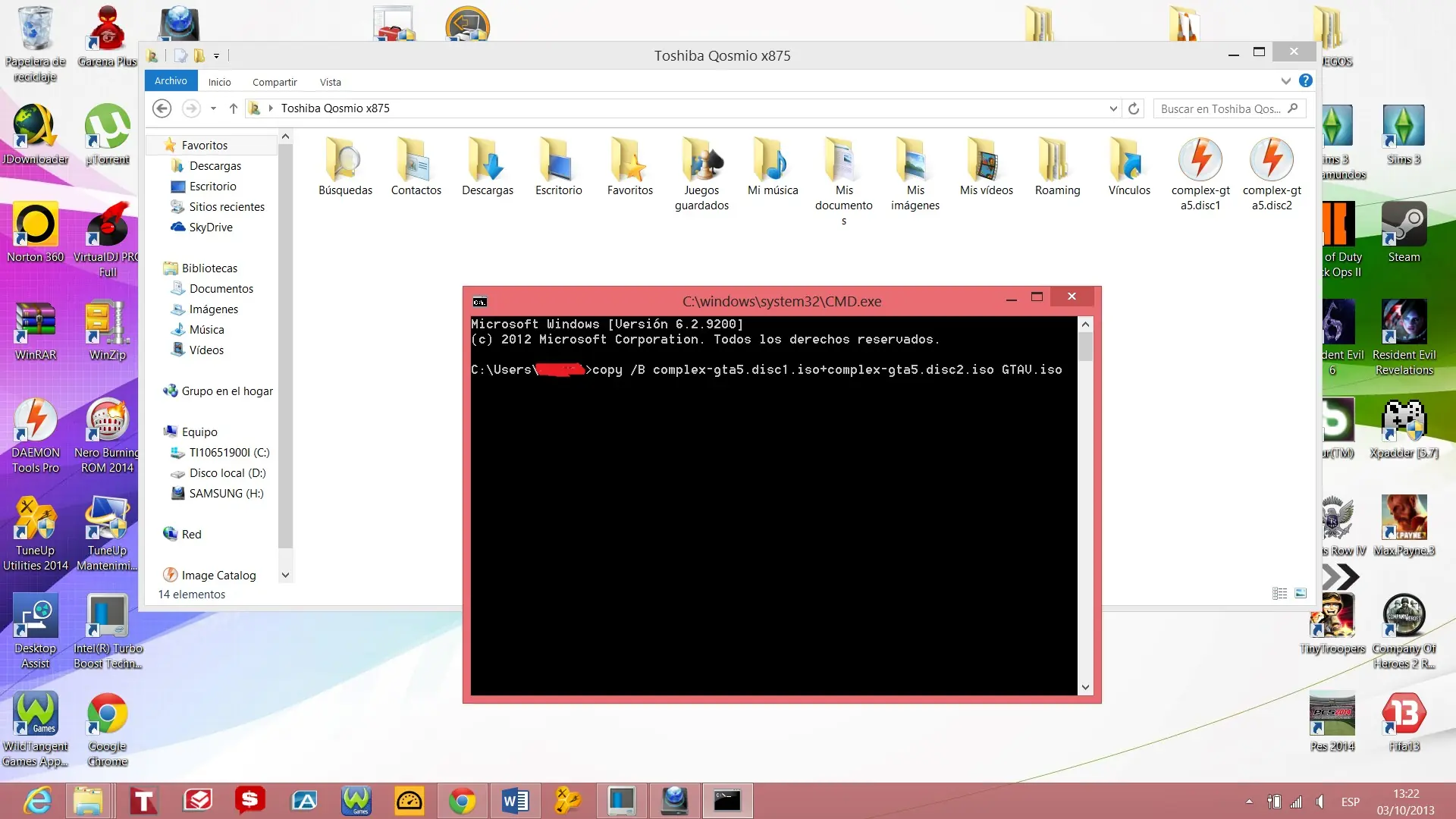Show hidden system tray icons
1456x819 pixels.
pos(1249,802)
